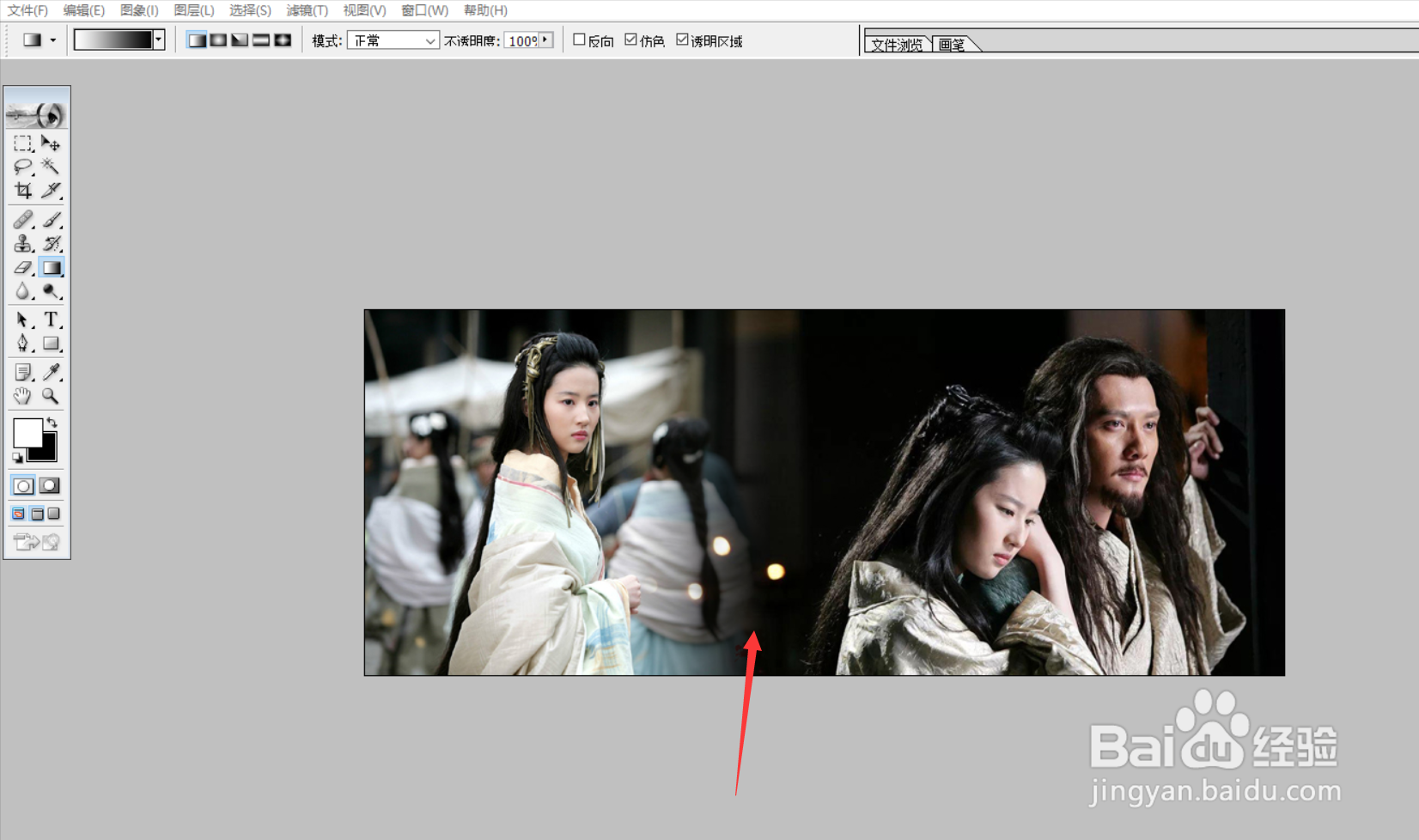The height and width of the screenshot is (840, 1419).
Task: Select Full Screen Mode
Action: [x=54, y=514]
